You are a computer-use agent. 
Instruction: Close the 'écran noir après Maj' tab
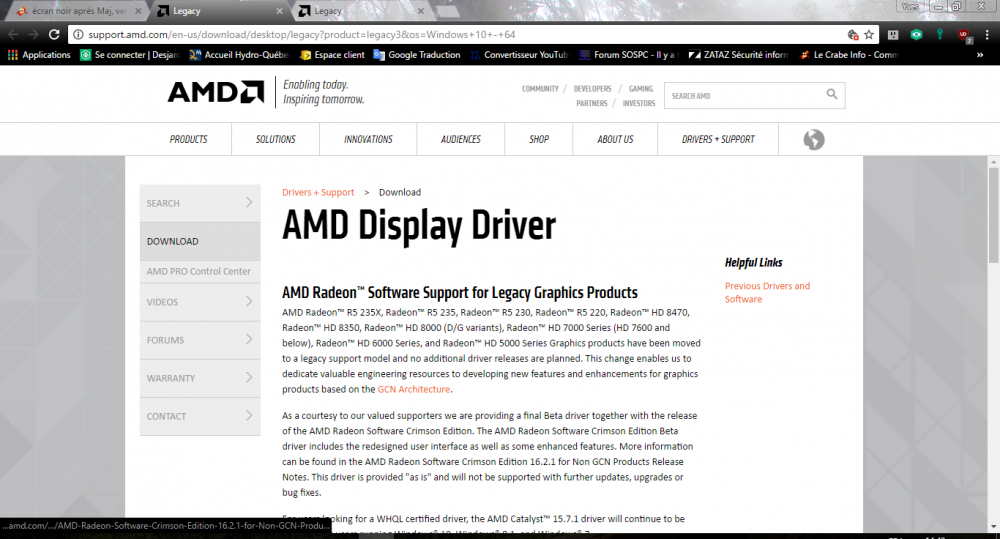point(138,11)
